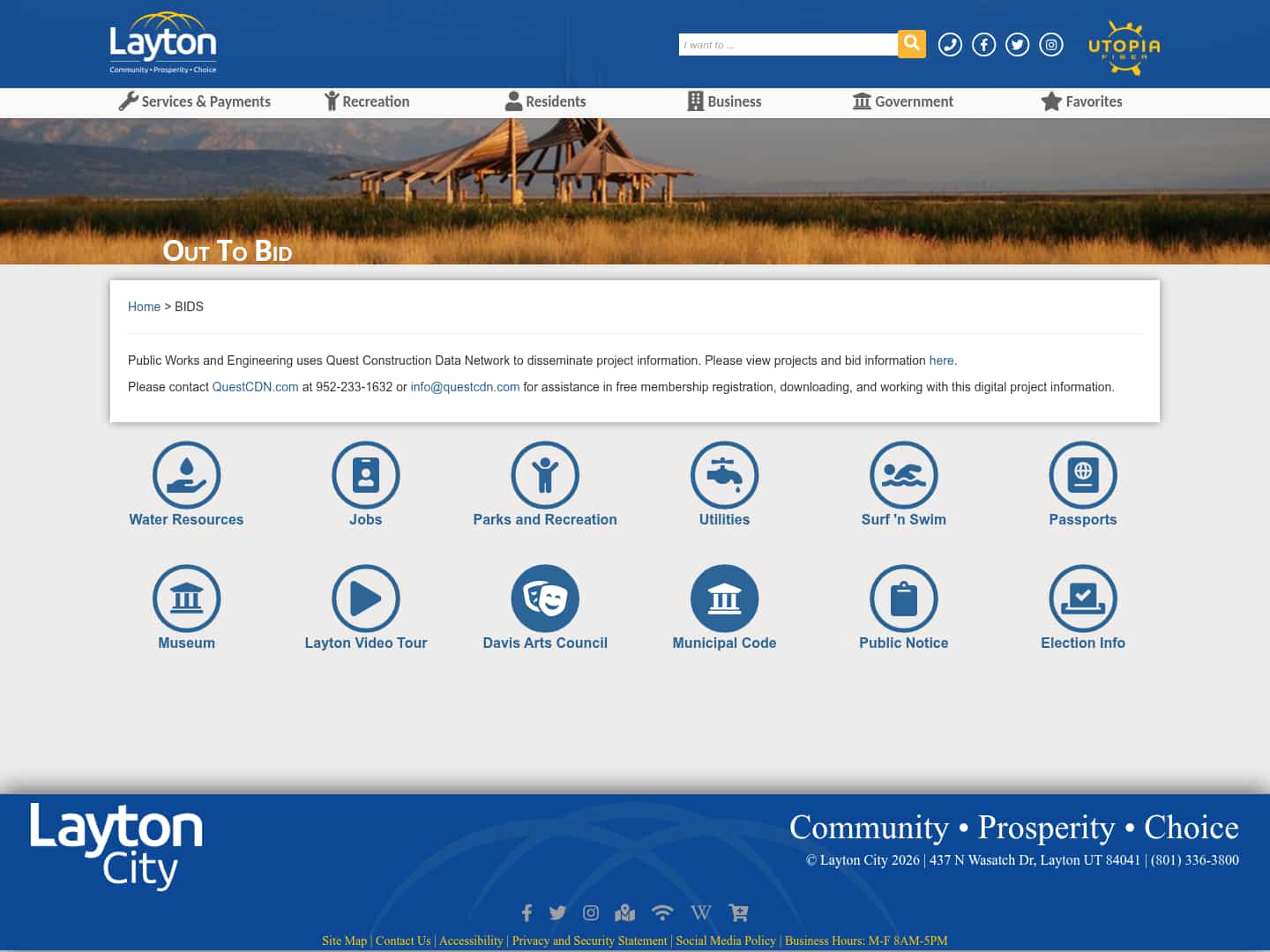
Task: Follow the 'here' bid information link
Action: click(x=941, y=361)
